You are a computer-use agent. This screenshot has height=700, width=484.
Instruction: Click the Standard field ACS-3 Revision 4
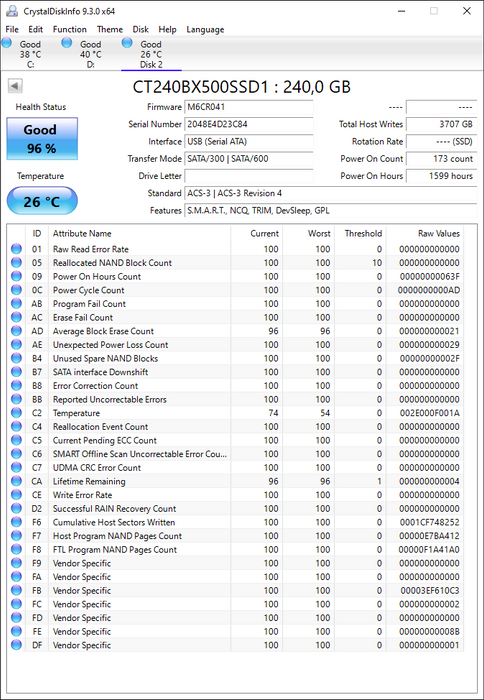(x=330, y=193)
